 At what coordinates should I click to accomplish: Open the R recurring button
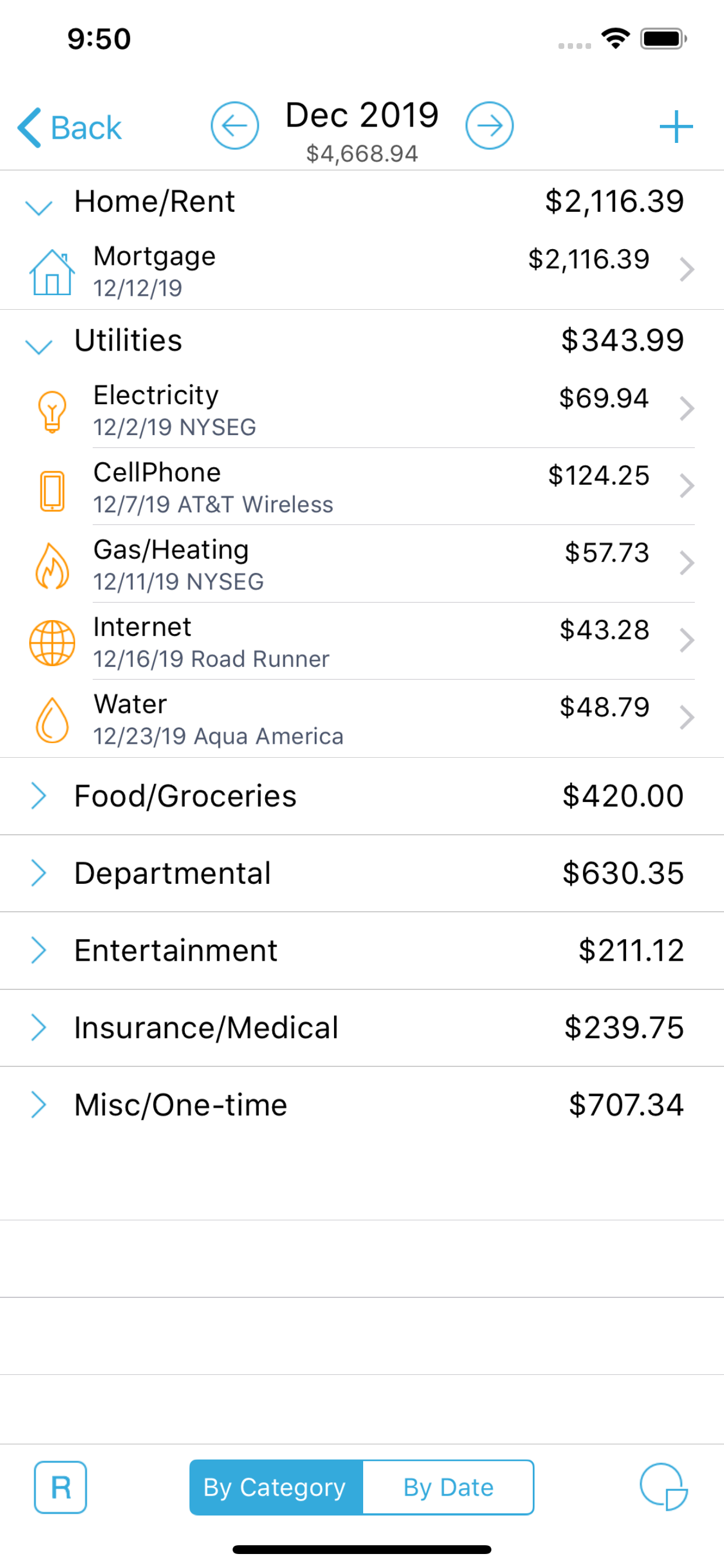60,1487
